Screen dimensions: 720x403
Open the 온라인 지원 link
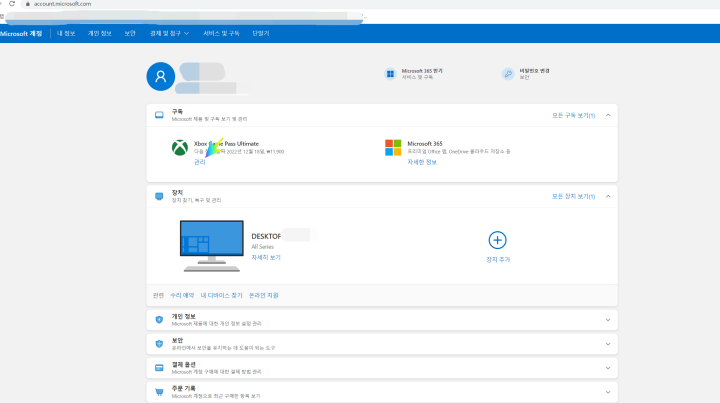pos(264,295)
